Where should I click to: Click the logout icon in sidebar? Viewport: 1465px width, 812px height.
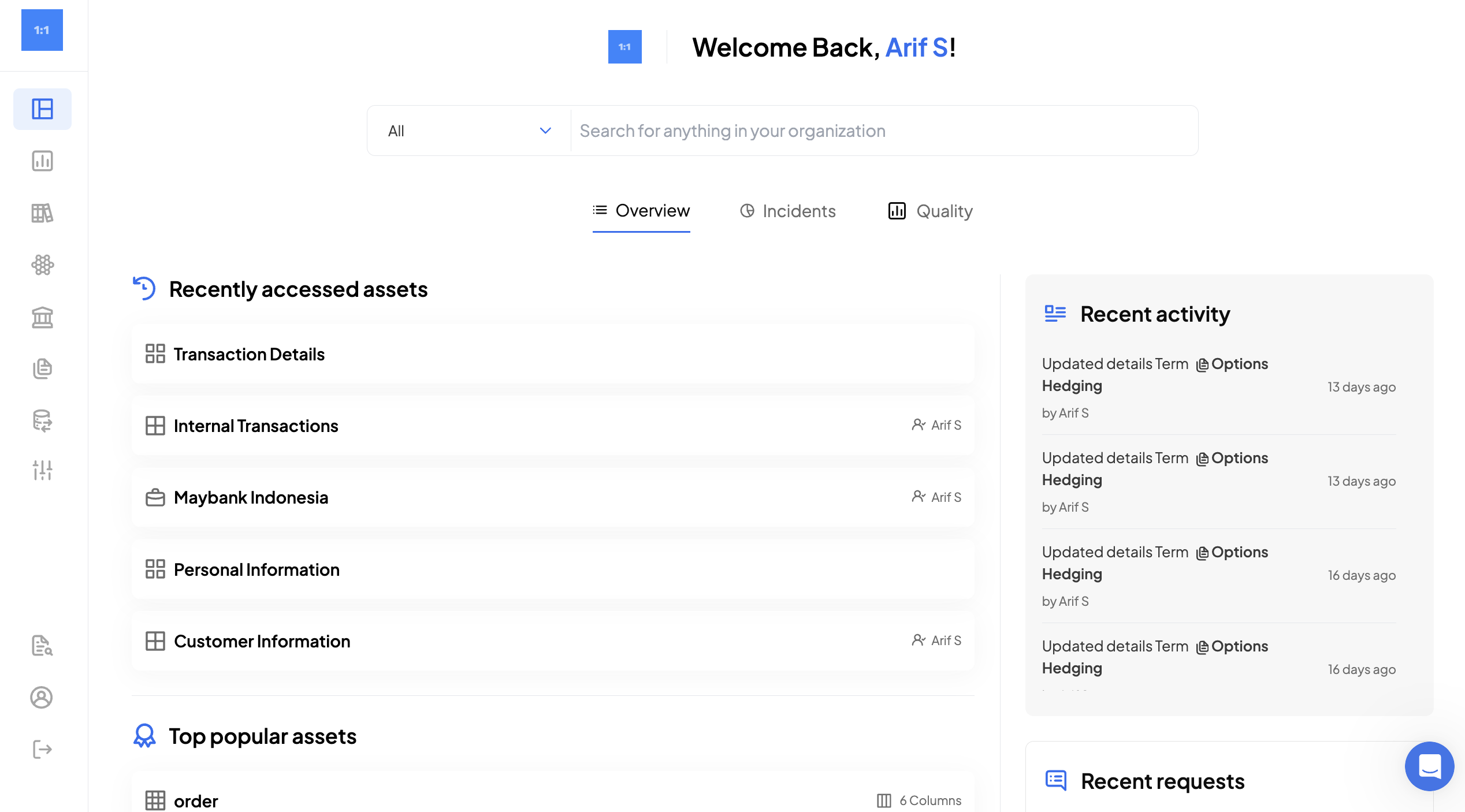[x=42, y=749]
